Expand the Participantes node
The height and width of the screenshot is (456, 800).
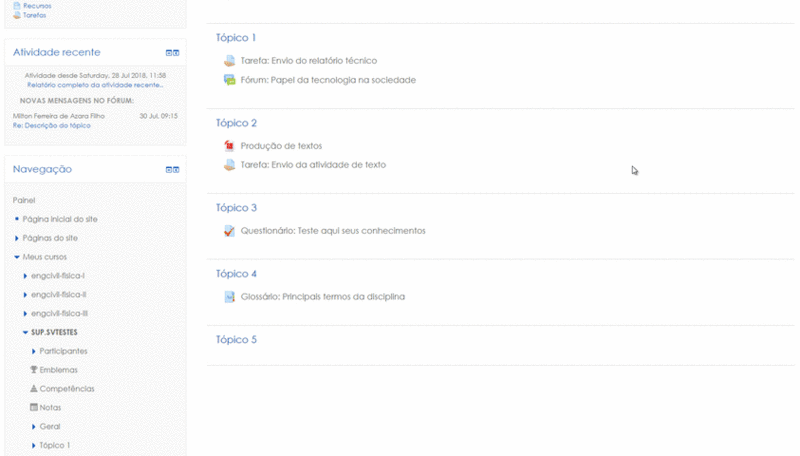(x=34, y=351)
